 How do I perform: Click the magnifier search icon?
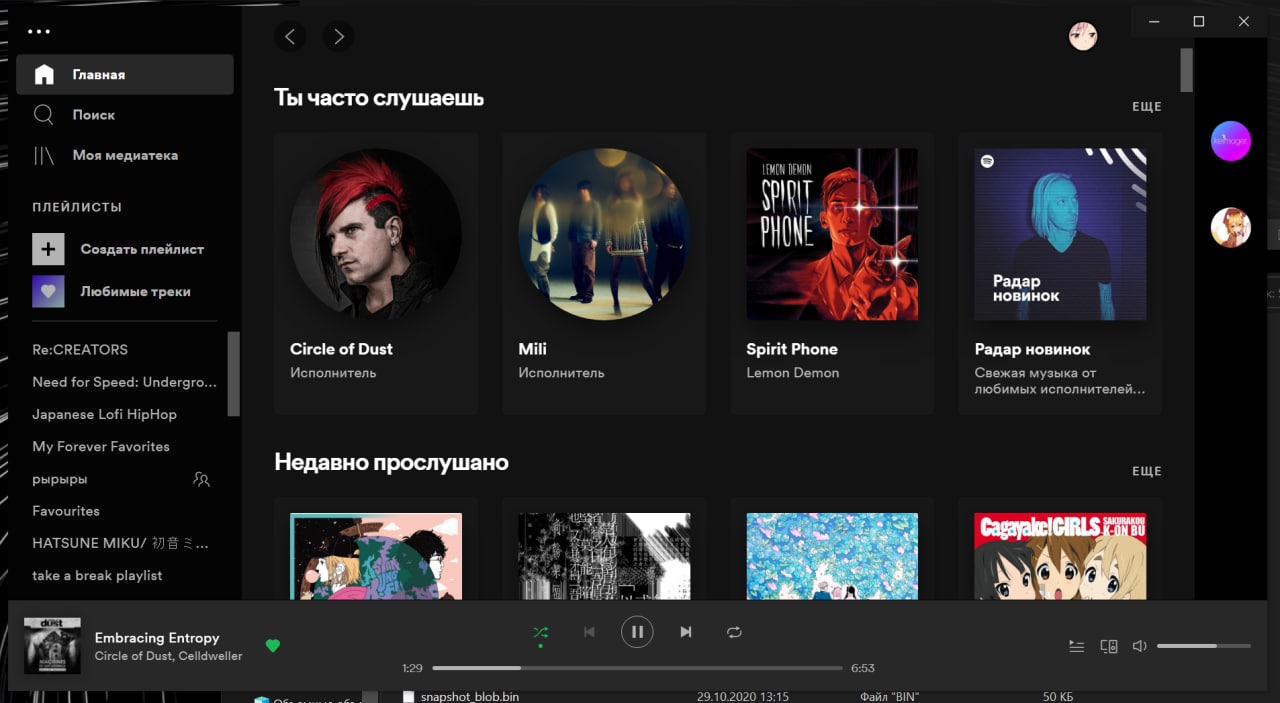(x=44, y=115)
